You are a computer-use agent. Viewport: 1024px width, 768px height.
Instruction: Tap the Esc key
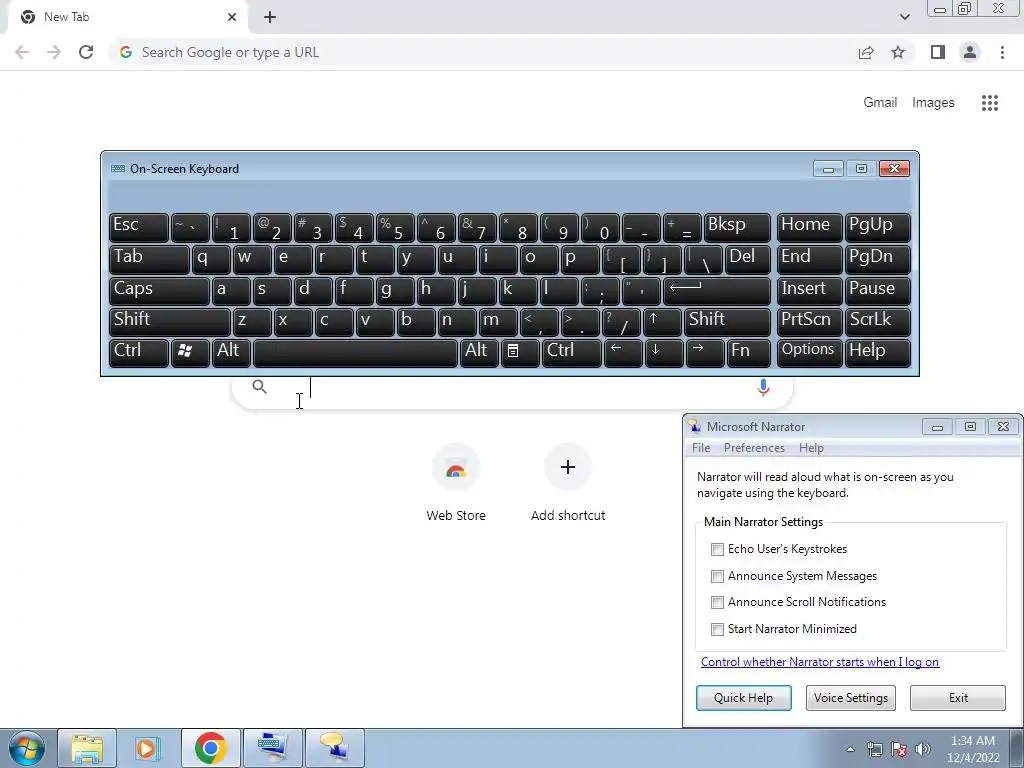[138, 227]
